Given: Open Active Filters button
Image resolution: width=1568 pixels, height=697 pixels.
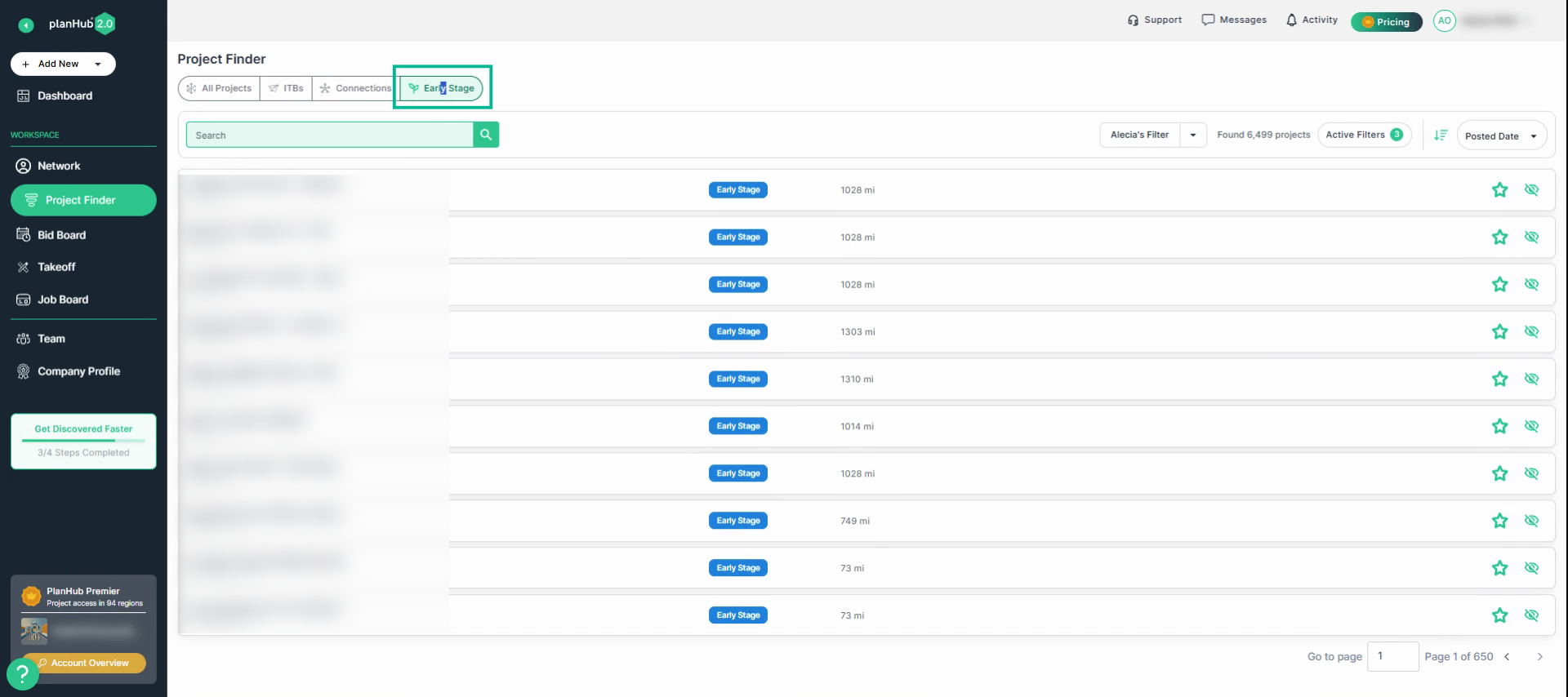Looking at the screenshot, I should [1364, 135].
